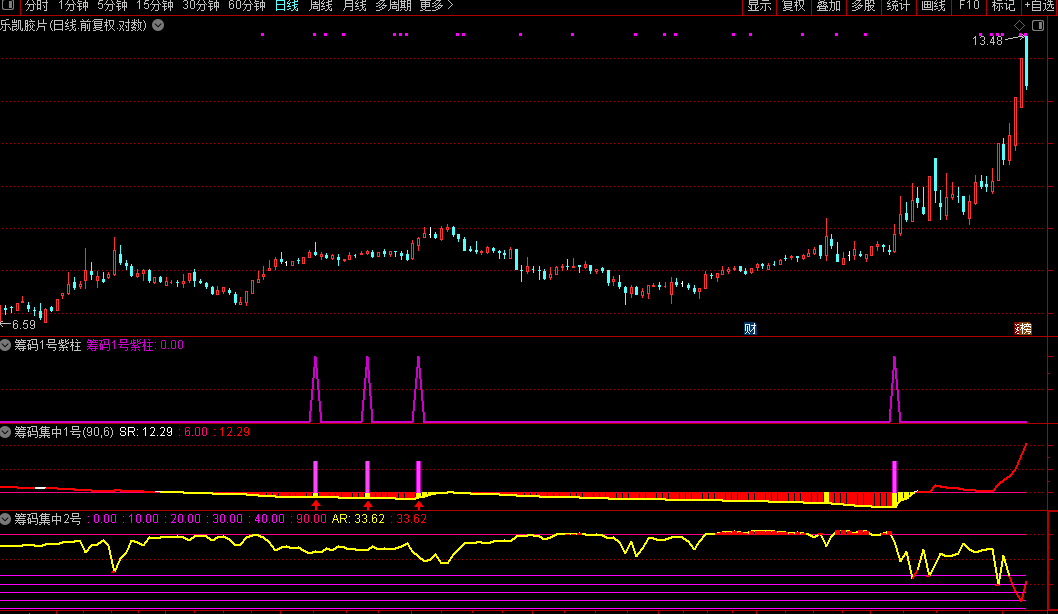Open 画线 drawing tools
The height and width of the screenshot is (614, 1058).
point(932,6)
